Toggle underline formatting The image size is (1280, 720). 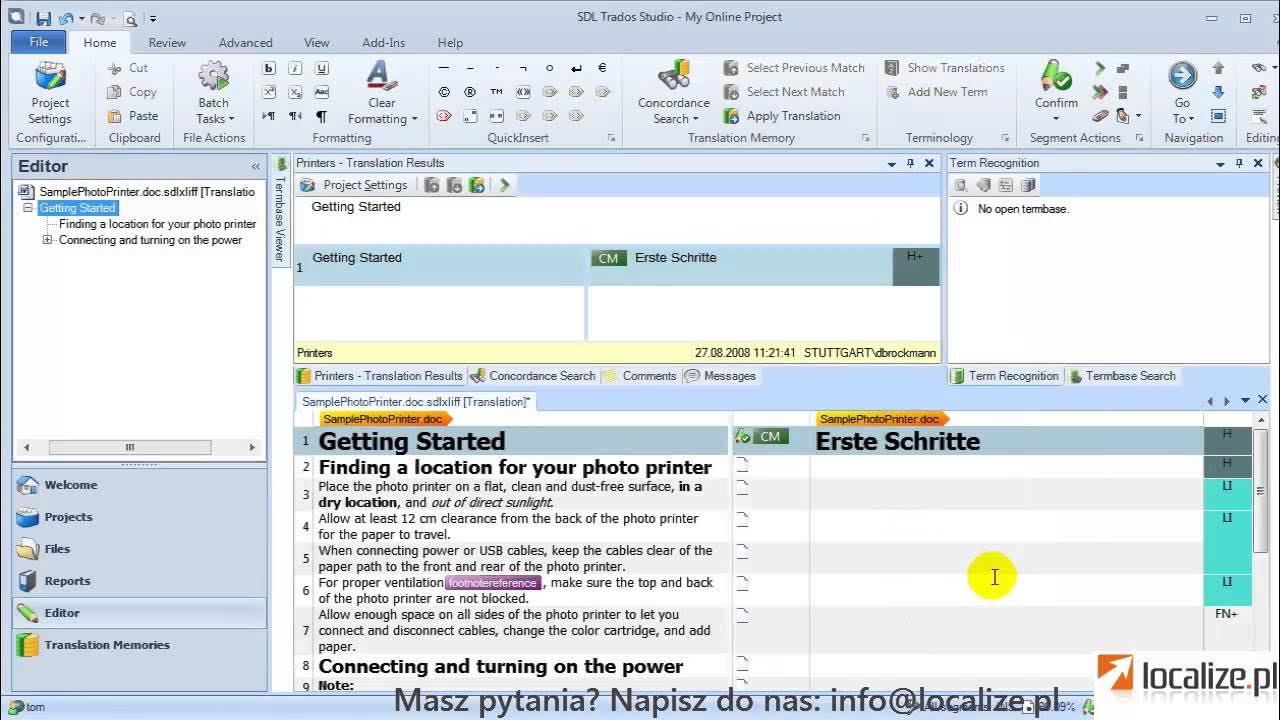(x=321, y=68)
